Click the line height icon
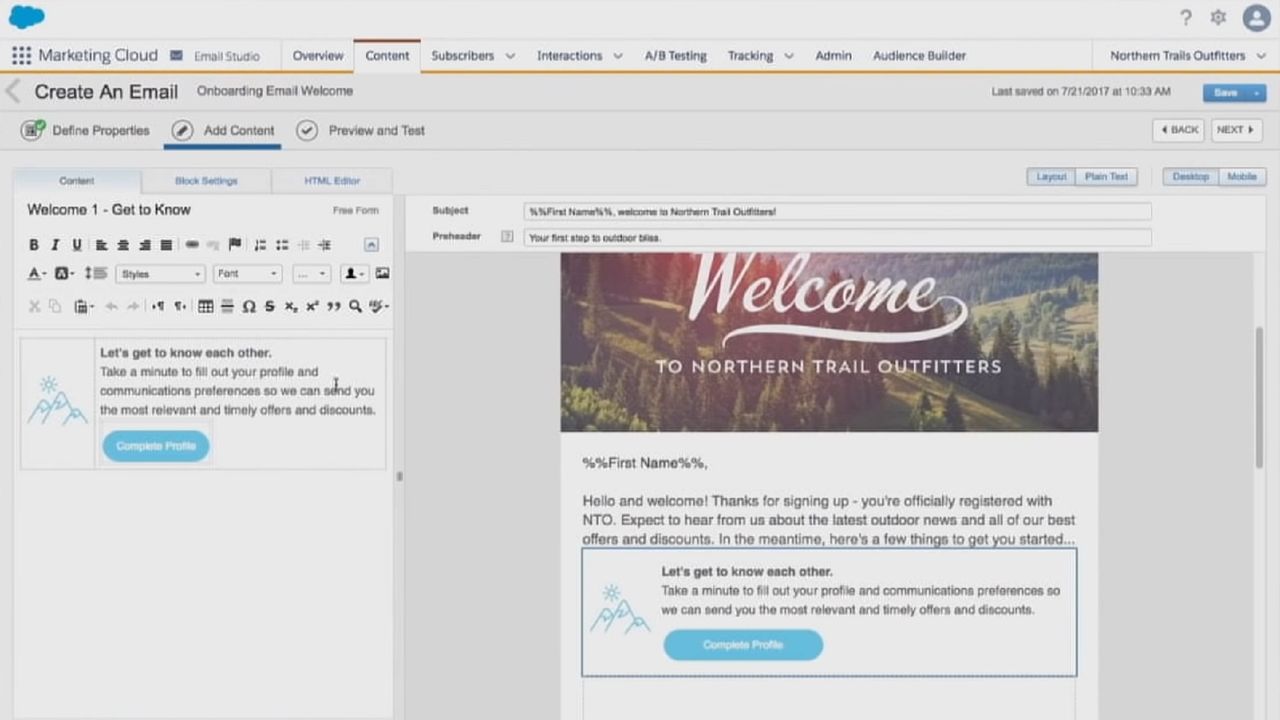The height and width of the screenshot is (720, 1280). pos(95,274)
